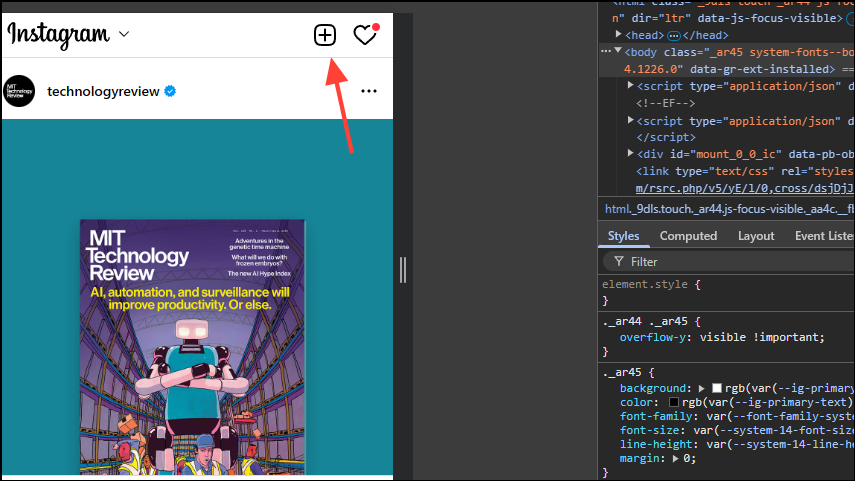Screen dimensions: 855x481
Task: Open the Instagram notifications heart icon
Action: pos(365,35)
